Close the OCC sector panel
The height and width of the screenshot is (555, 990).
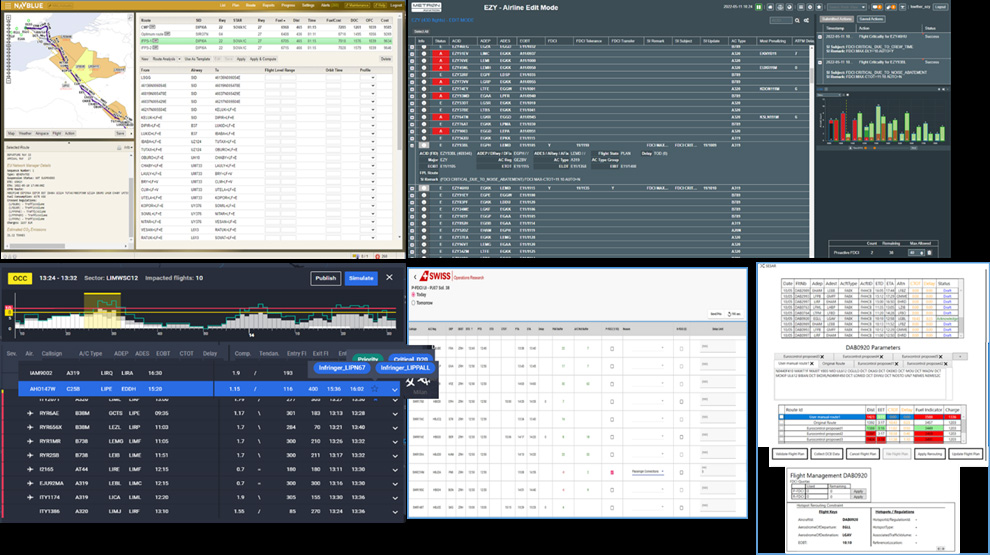point(390,277)
